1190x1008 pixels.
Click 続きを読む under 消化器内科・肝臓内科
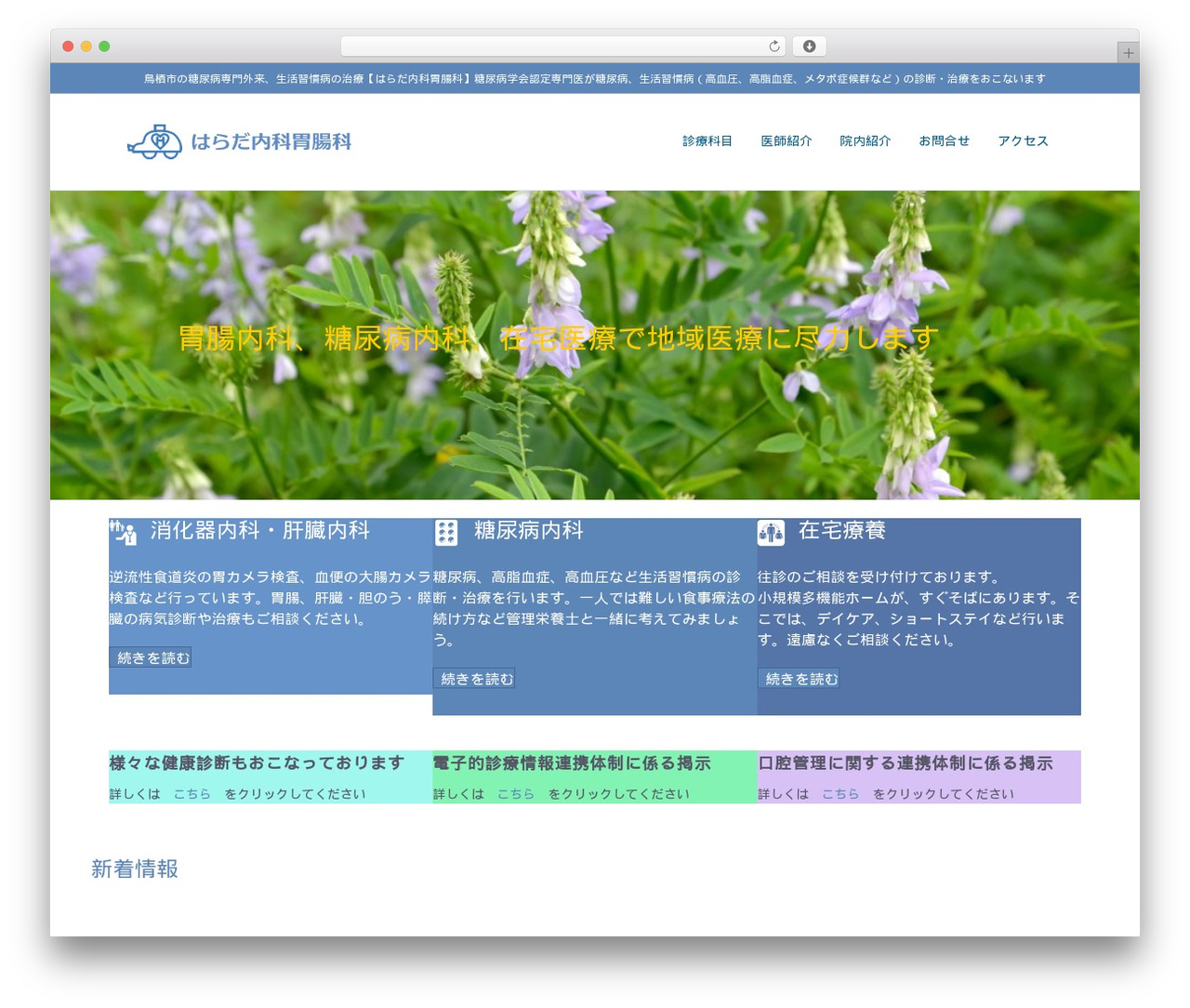click(x=151, y=658)
